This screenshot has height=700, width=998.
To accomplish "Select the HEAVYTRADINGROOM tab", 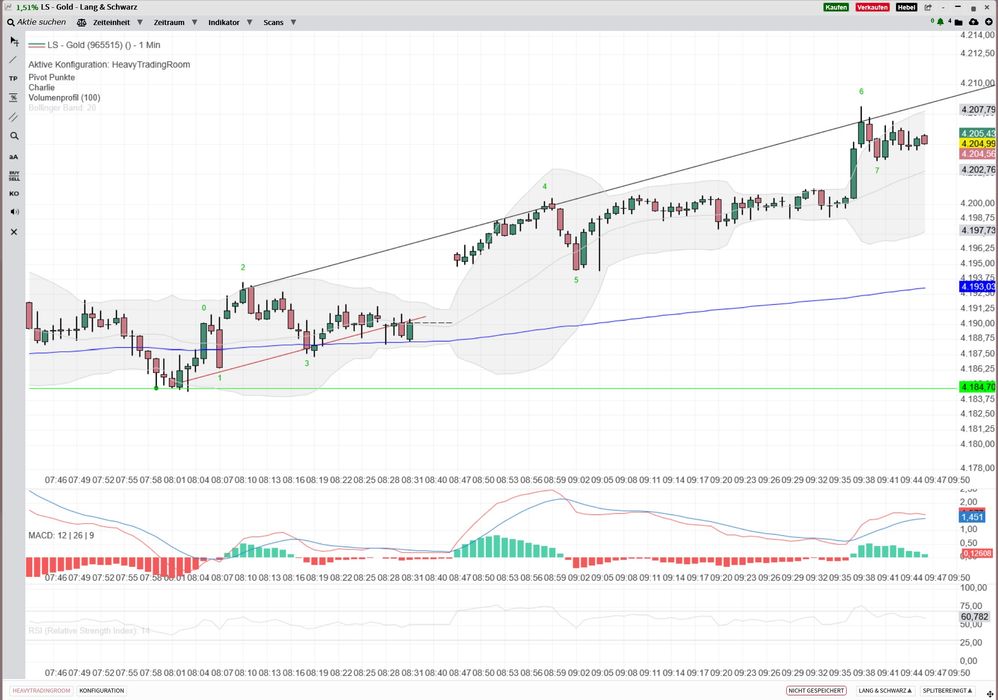I will tap(41, 691).
